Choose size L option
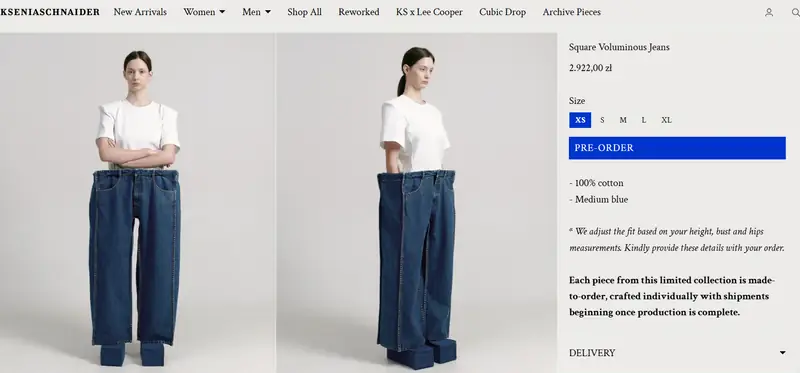This screenshot has width=800, height=373. click(644, 120)
